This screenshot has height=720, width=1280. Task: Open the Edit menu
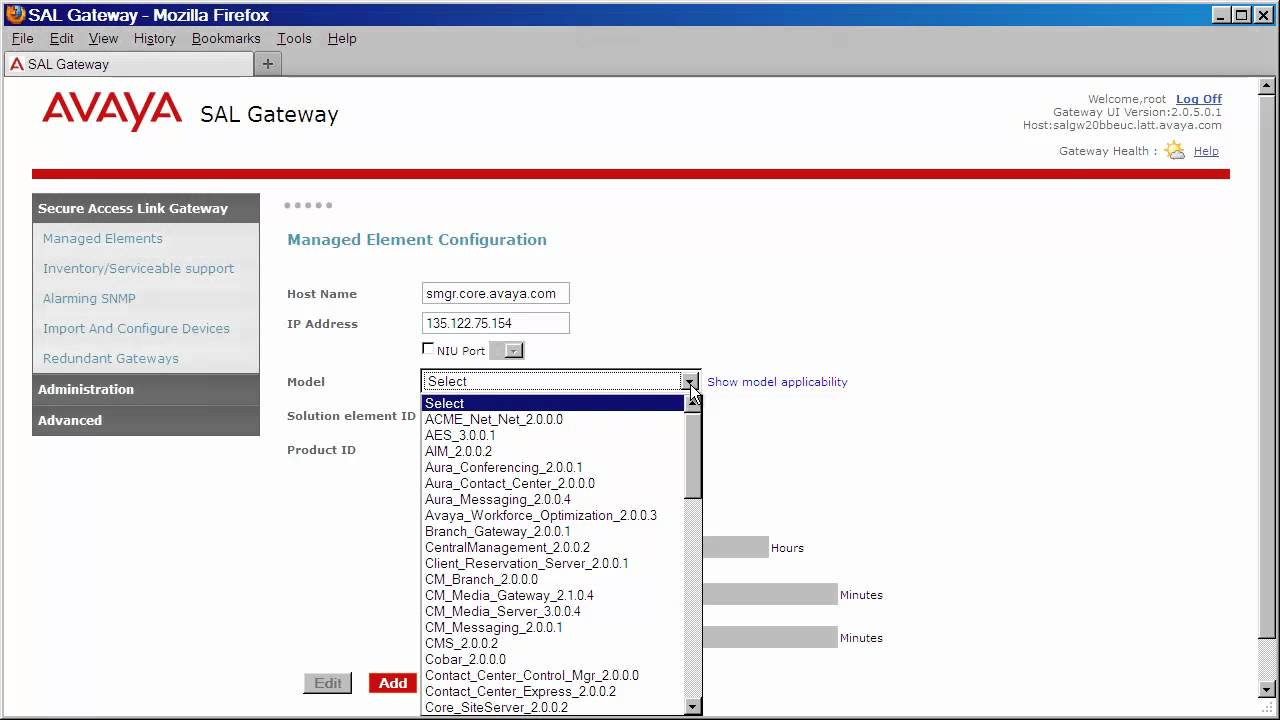(x=62, y=38)
